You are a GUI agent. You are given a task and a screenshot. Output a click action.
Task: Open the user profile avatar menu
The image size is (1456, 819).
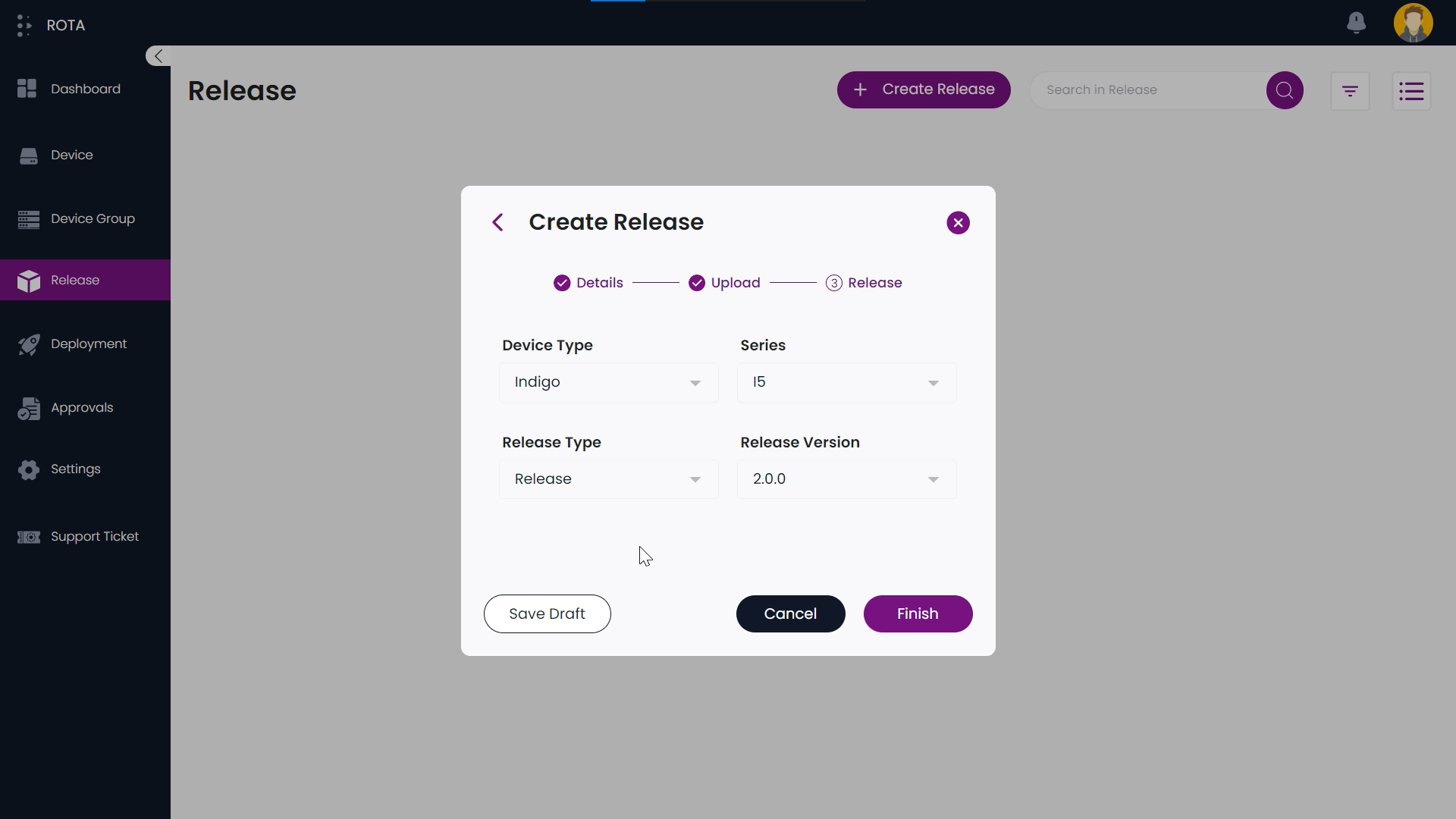(1414, 23)
